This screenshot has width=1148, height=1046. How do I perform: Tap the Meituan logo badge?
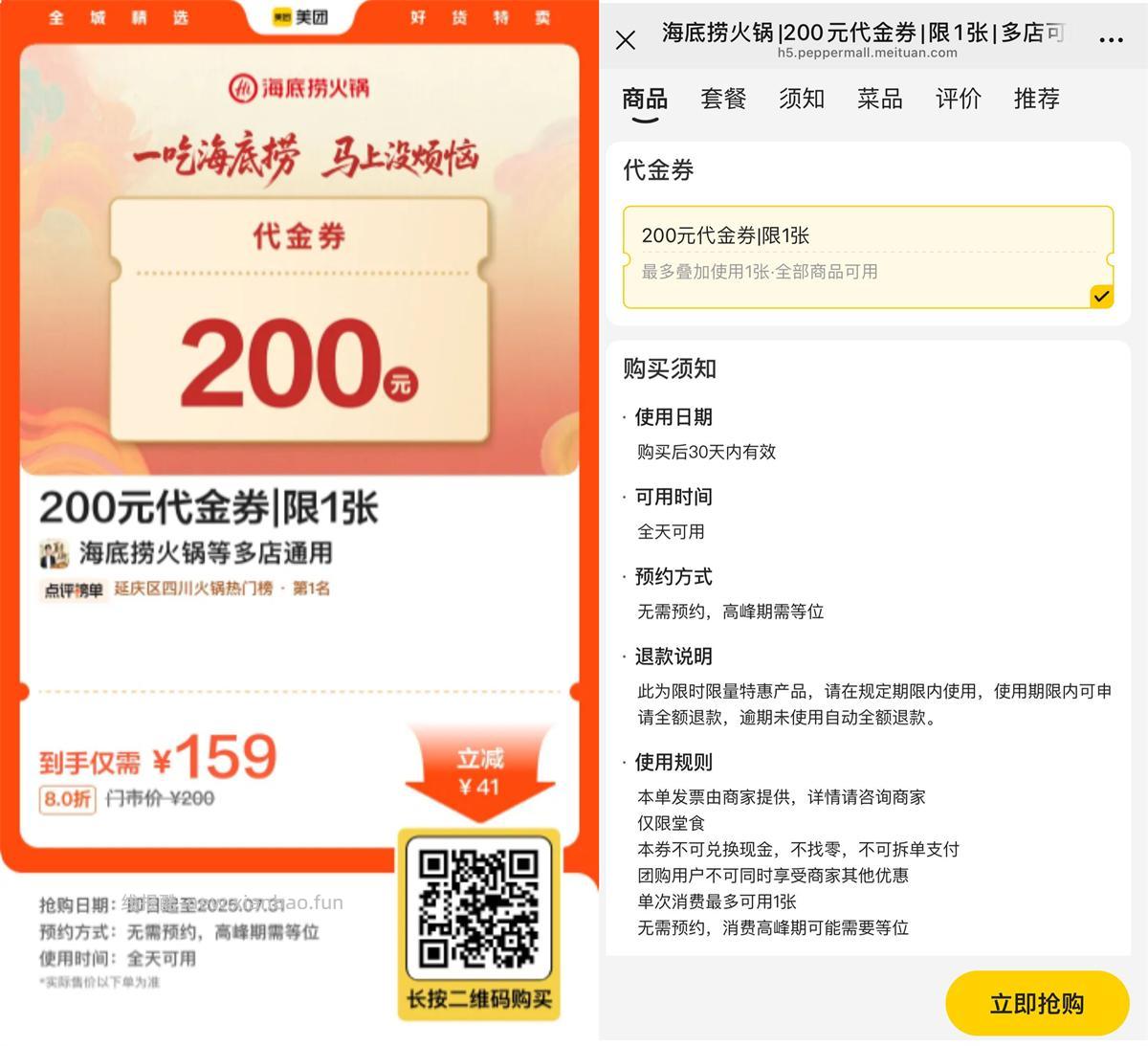coord(300,17)
